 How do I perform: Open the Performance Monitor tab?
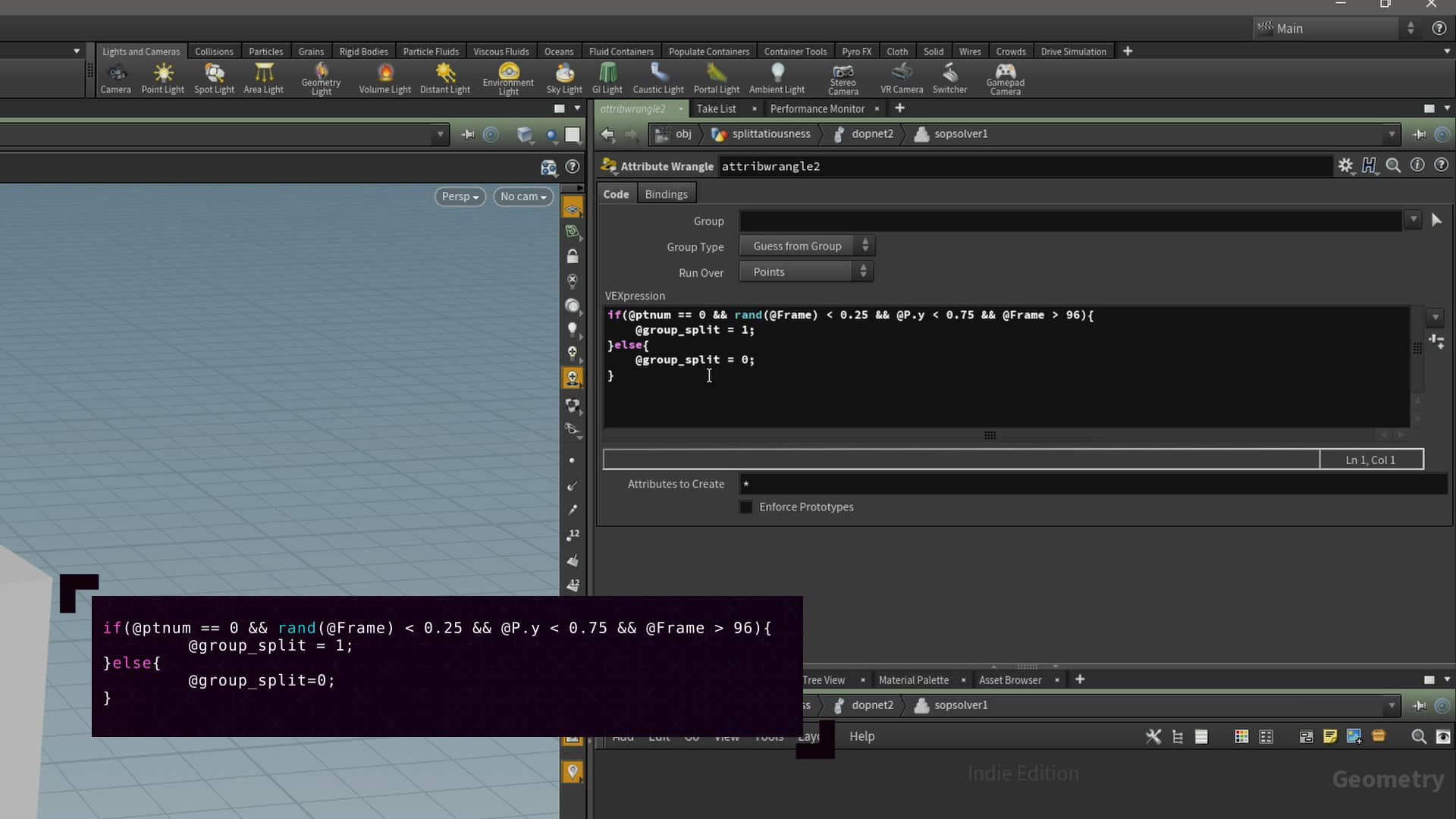click(x=817, y=108)
